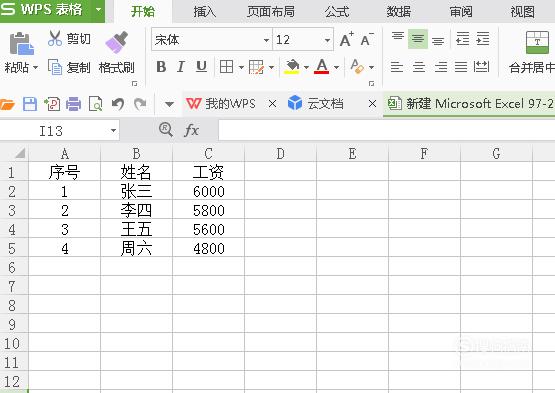
Task: Select the Format Painter (格式刷) brush
Action: [117, 42]
